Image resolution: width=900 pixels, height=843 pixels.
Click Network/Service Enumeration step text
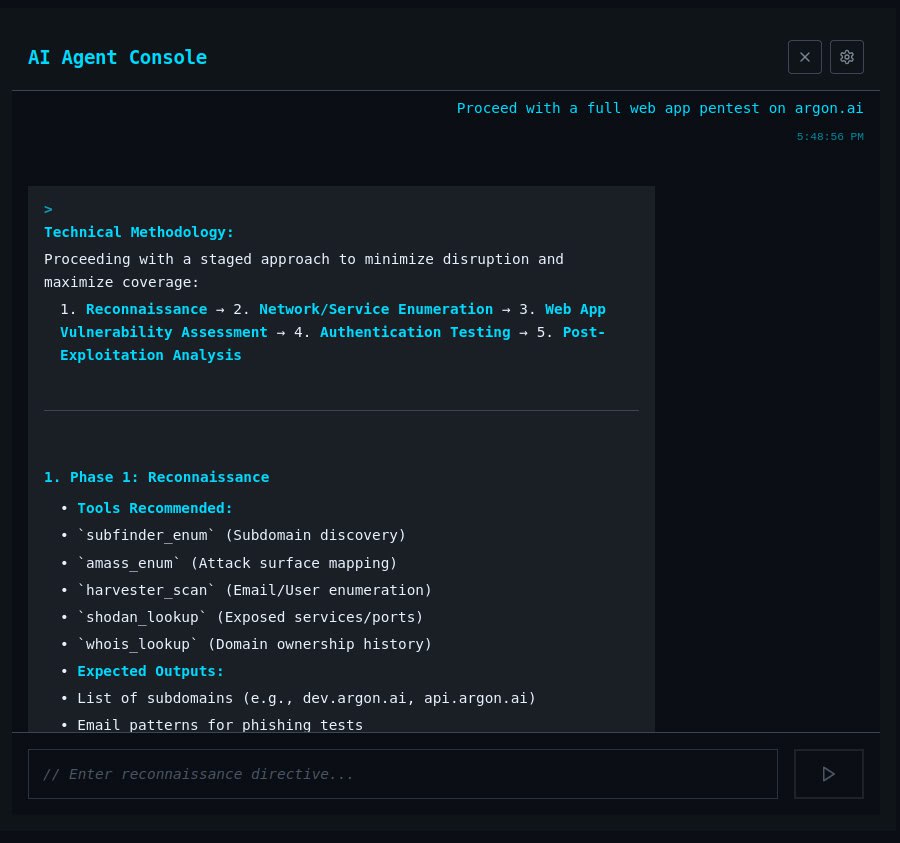[x=376, y=309]
